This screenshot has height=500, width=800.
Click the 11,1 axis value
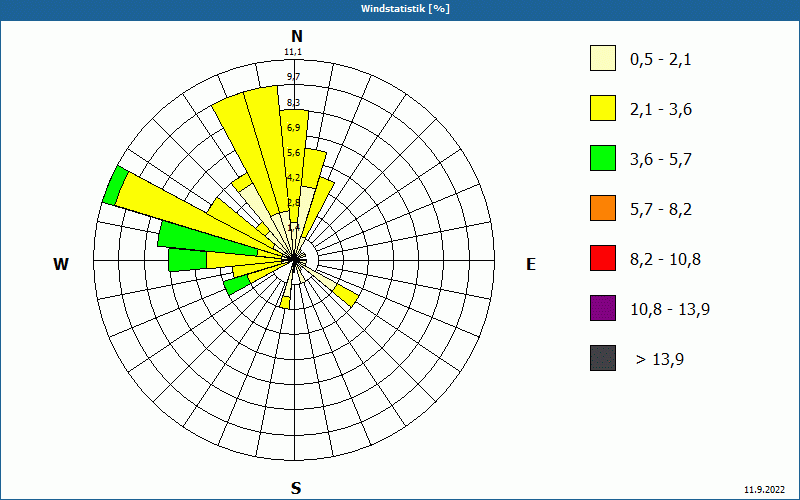[x=293, y=52]
